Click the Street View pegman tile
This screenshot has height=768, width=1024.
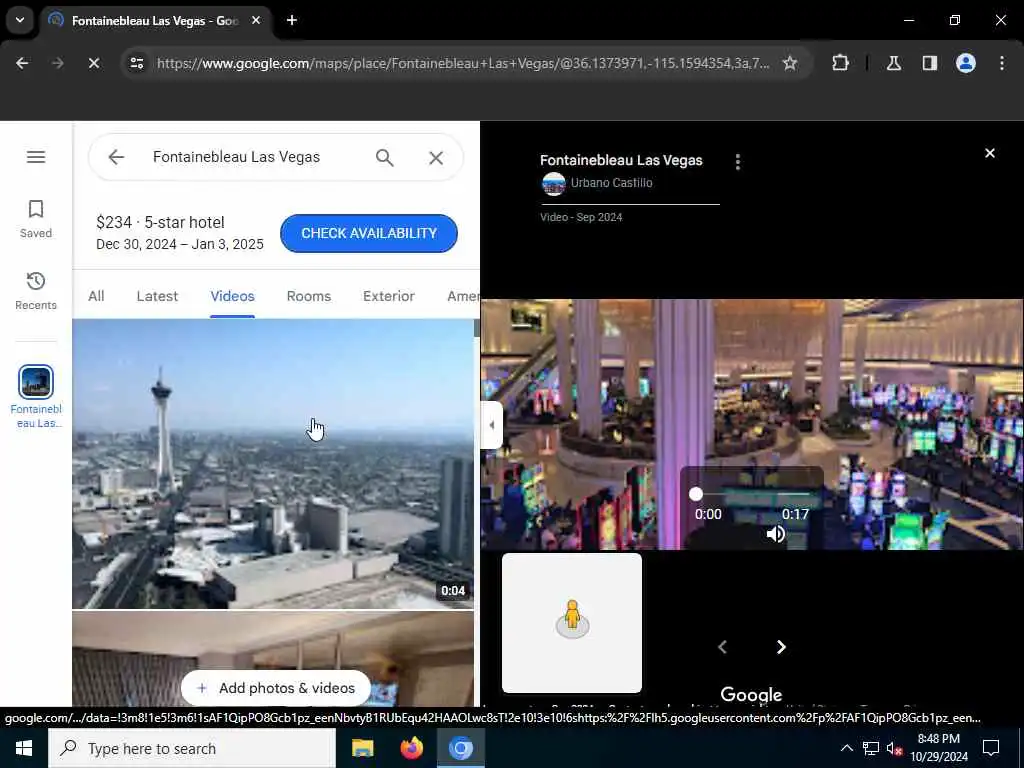click(x=572, y=623)
